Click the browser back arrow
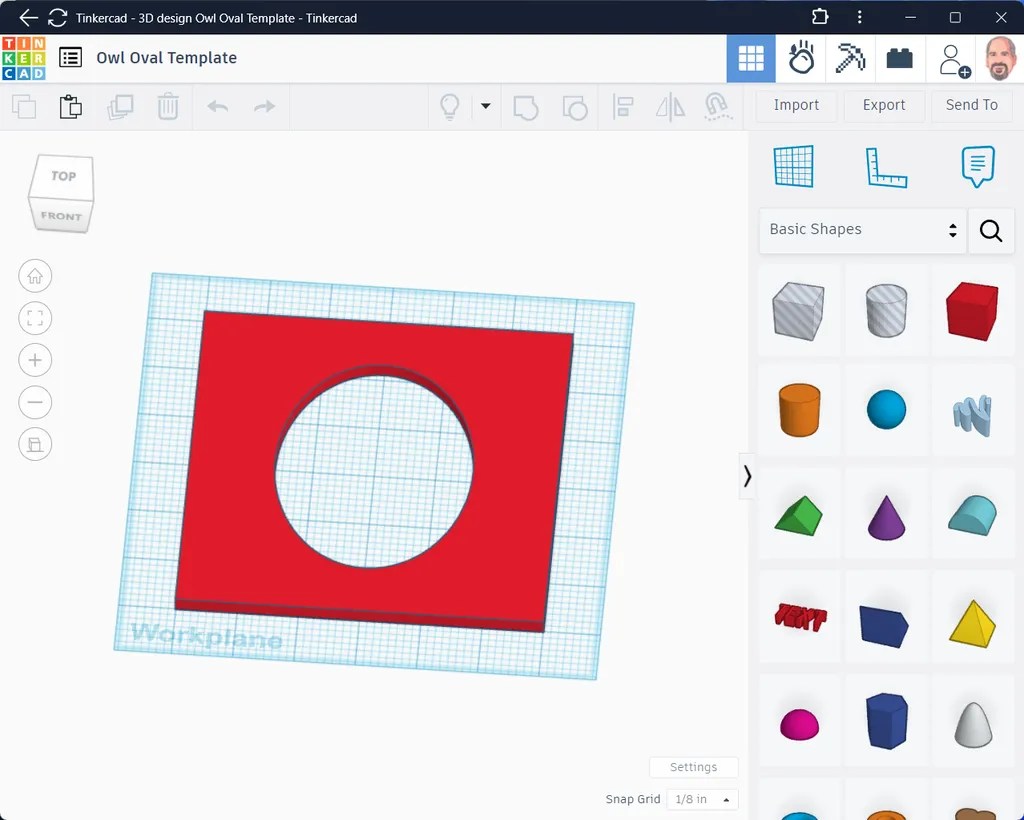The image size is (1024, 820). pyautogui.click(x=28, y=18)
